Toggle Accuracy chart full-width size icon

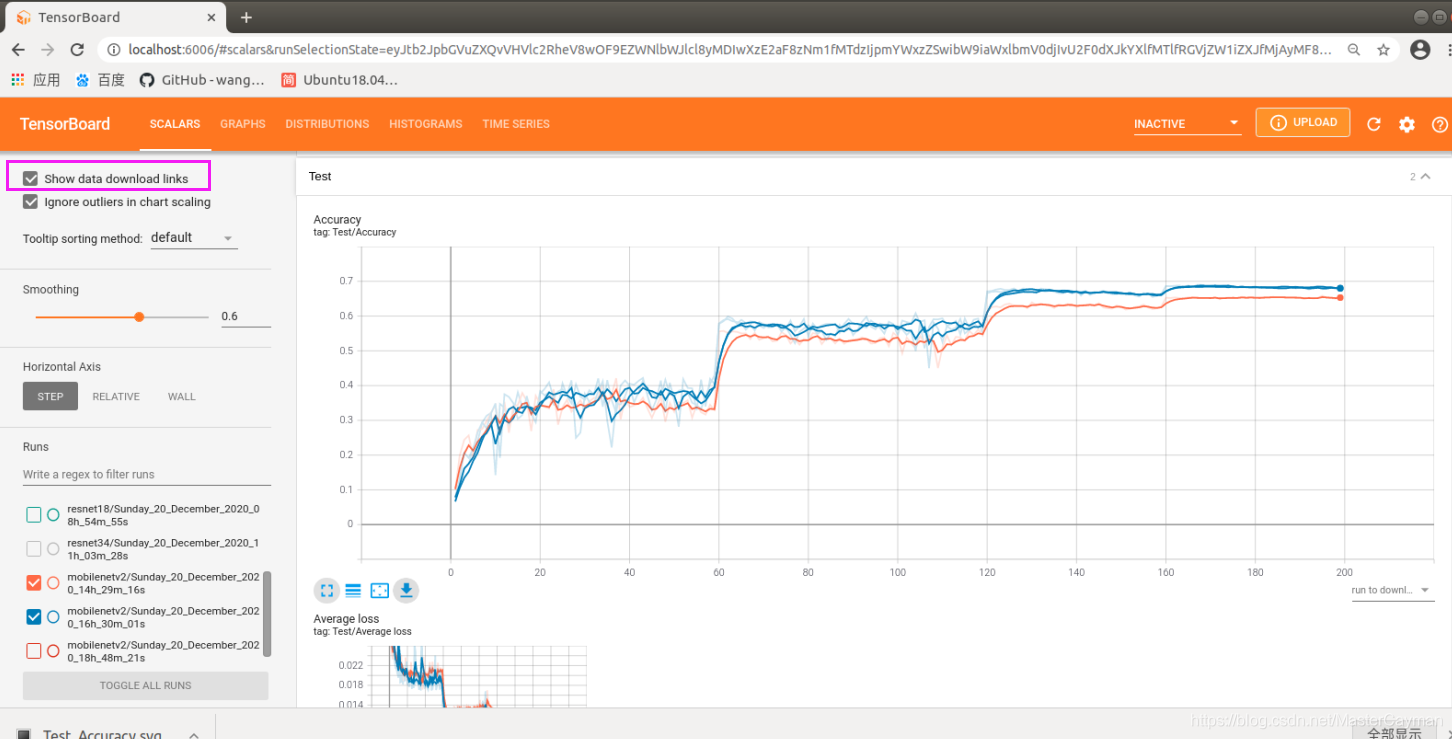coord(327,591)
